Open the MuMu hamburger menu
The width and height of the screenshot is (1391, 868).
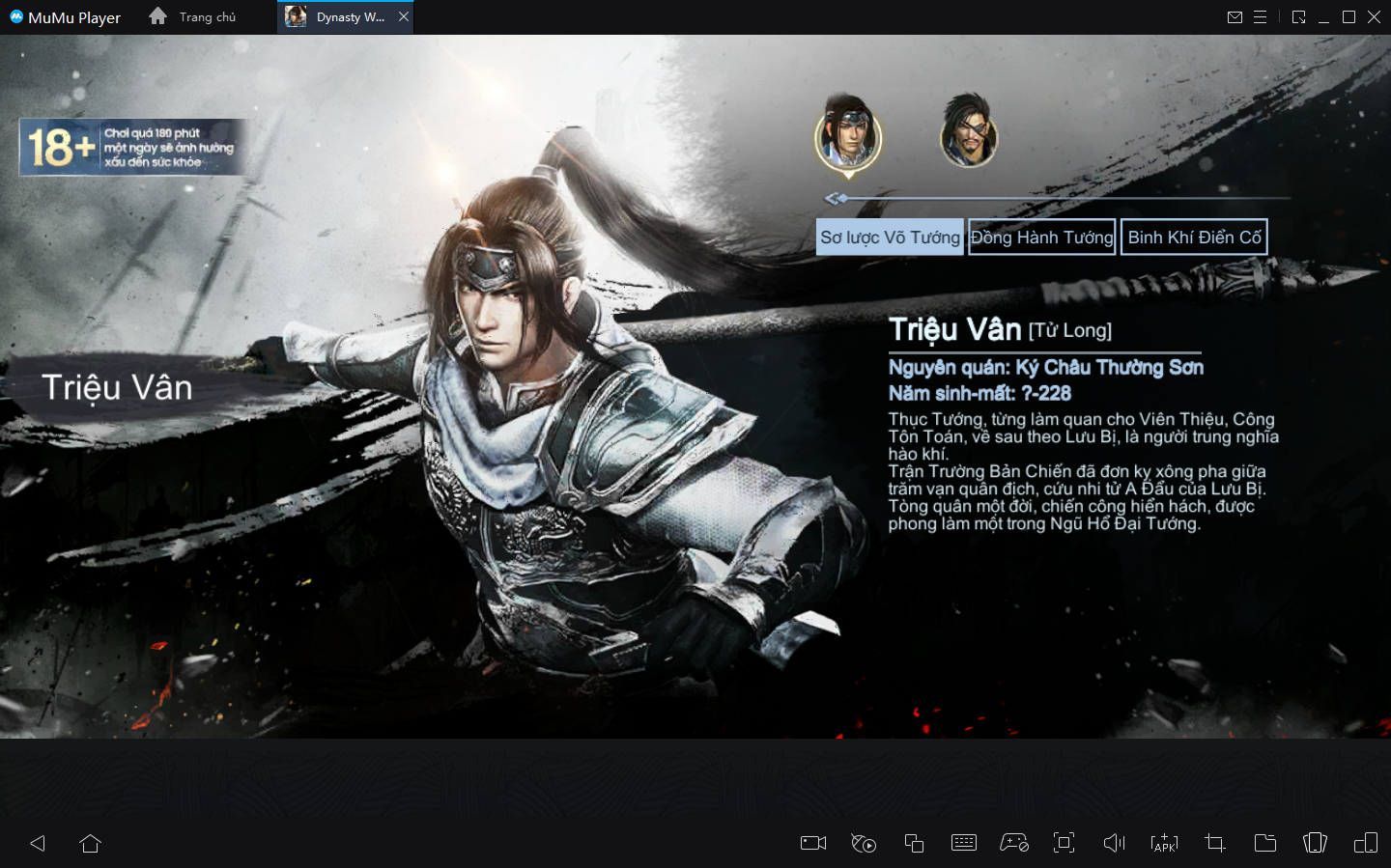(x=1260, y=17)
